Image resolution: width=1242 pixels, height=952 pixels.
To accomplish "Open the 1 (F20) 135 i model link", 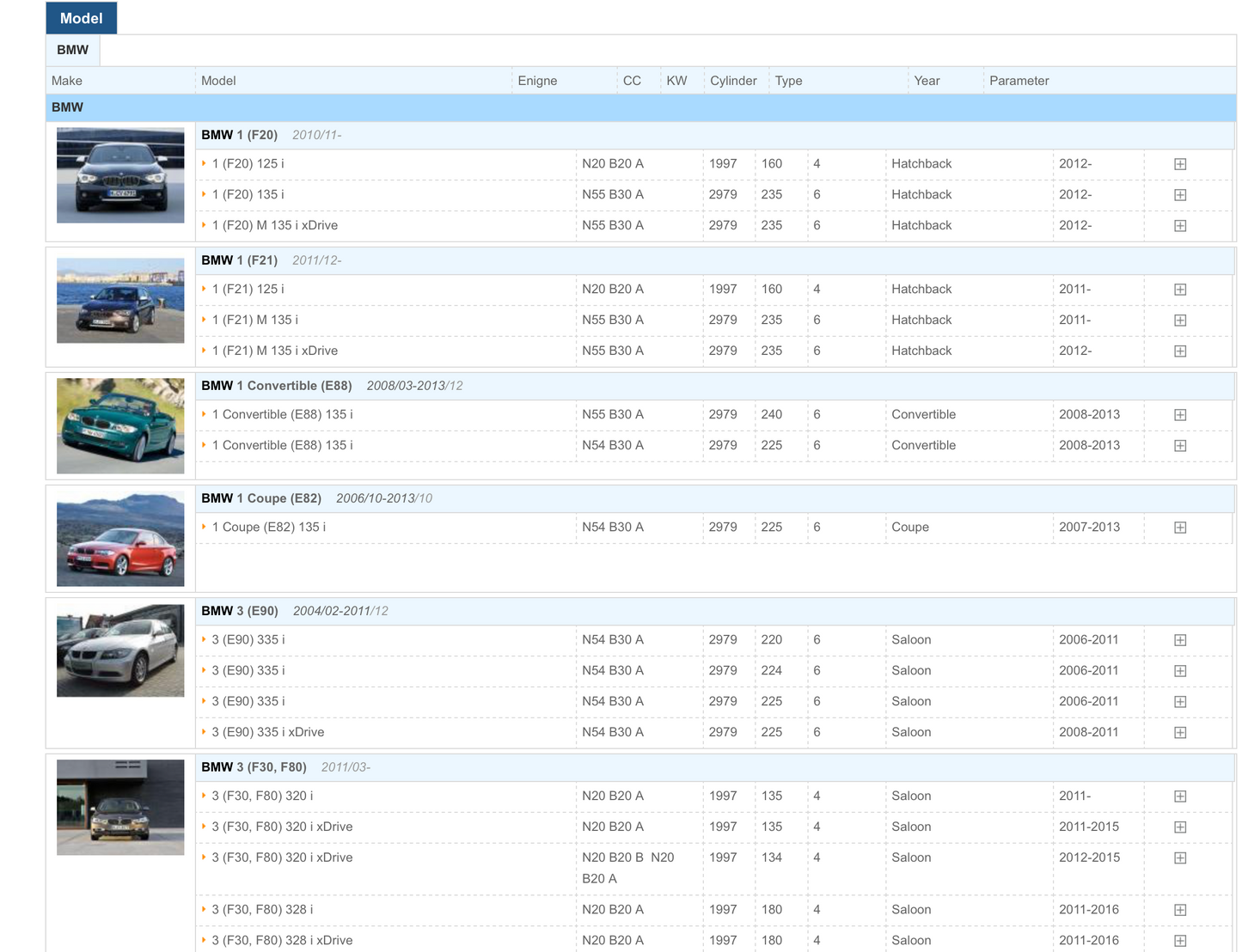I will pyautogui.click(x=248, y=195).
